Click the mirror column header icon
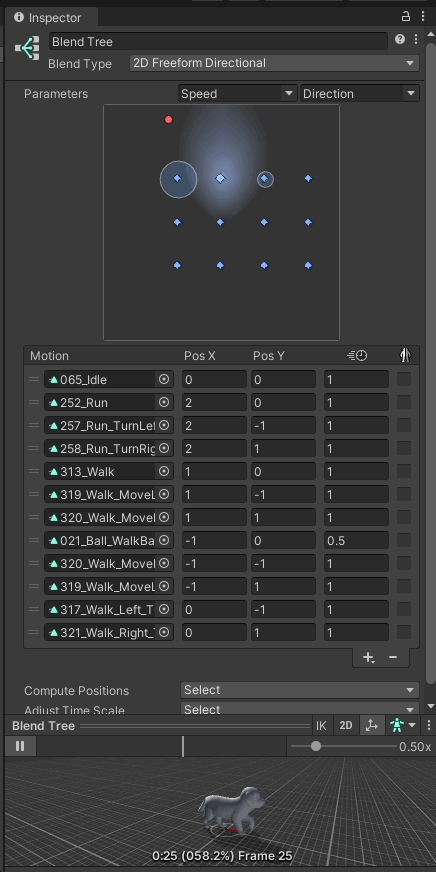 [x=405, y=355]
